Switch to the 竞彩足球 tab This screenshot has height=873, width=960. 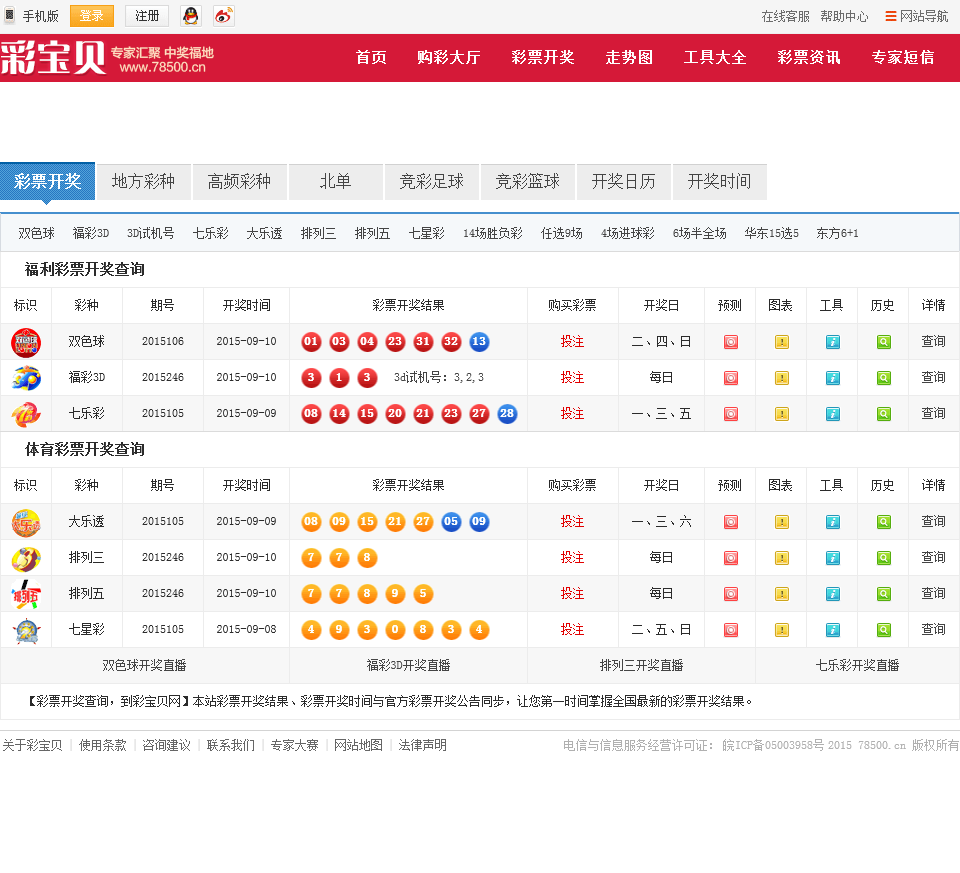[431, 182]
